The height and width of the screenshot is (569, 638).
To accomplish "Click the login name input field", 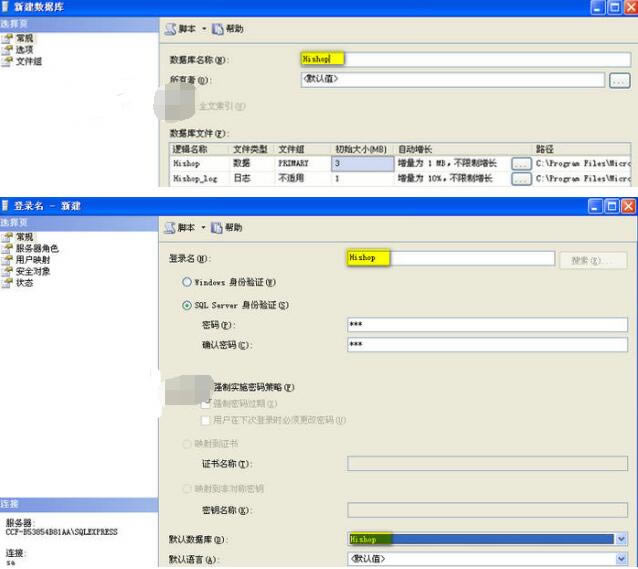I will (x=451, y=258).
